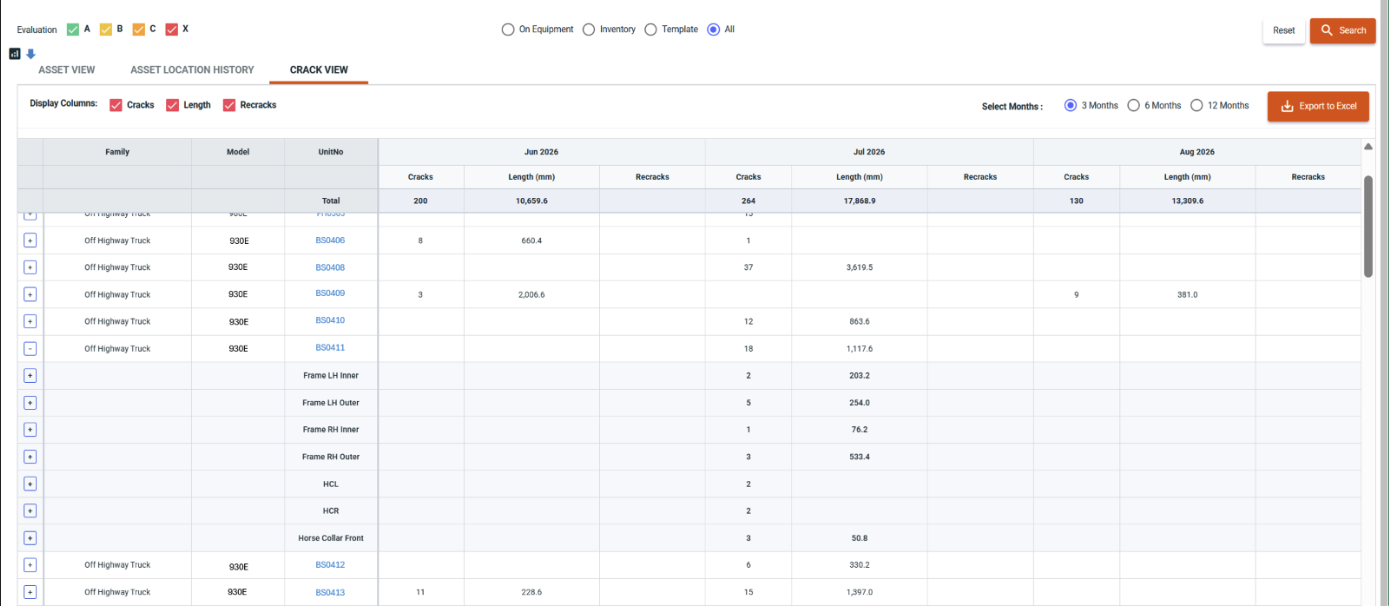Viewport: 1389px width, 606px height.
Task: Click the vertical scrollbar thumb
Action: [x=1368, y=226]
